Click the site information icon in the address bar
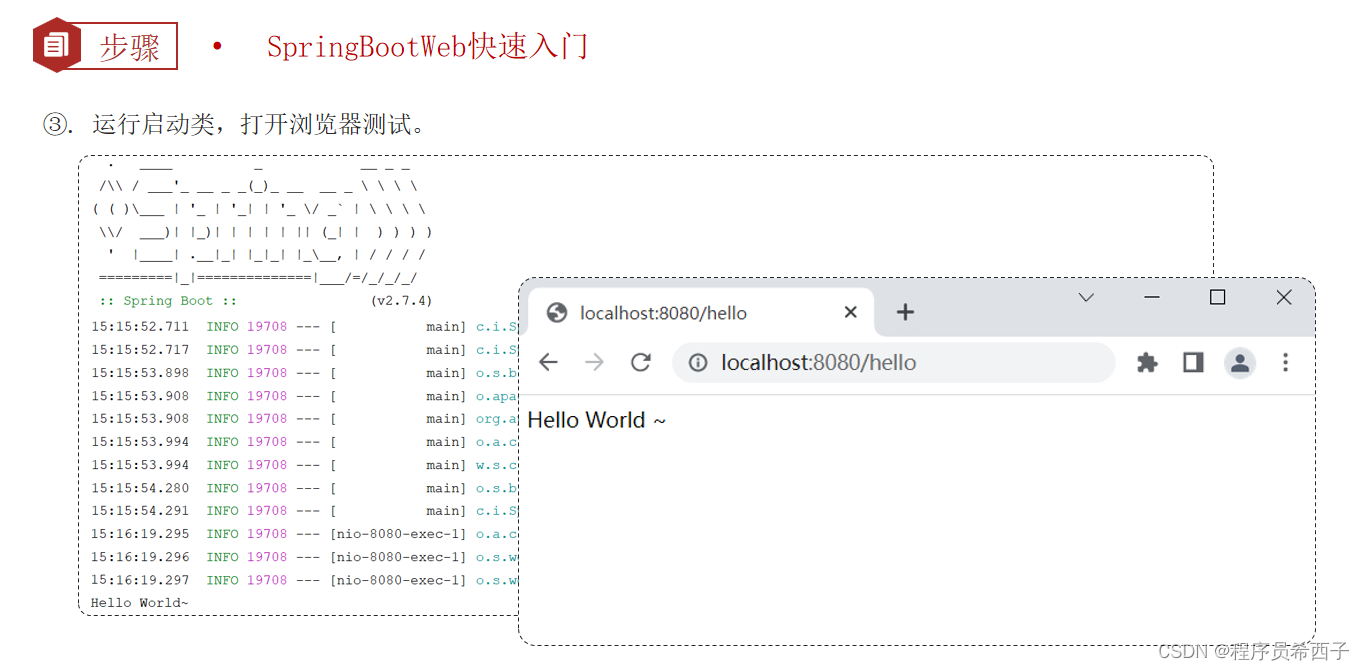 pyautogui.click(x=697, y=363)
